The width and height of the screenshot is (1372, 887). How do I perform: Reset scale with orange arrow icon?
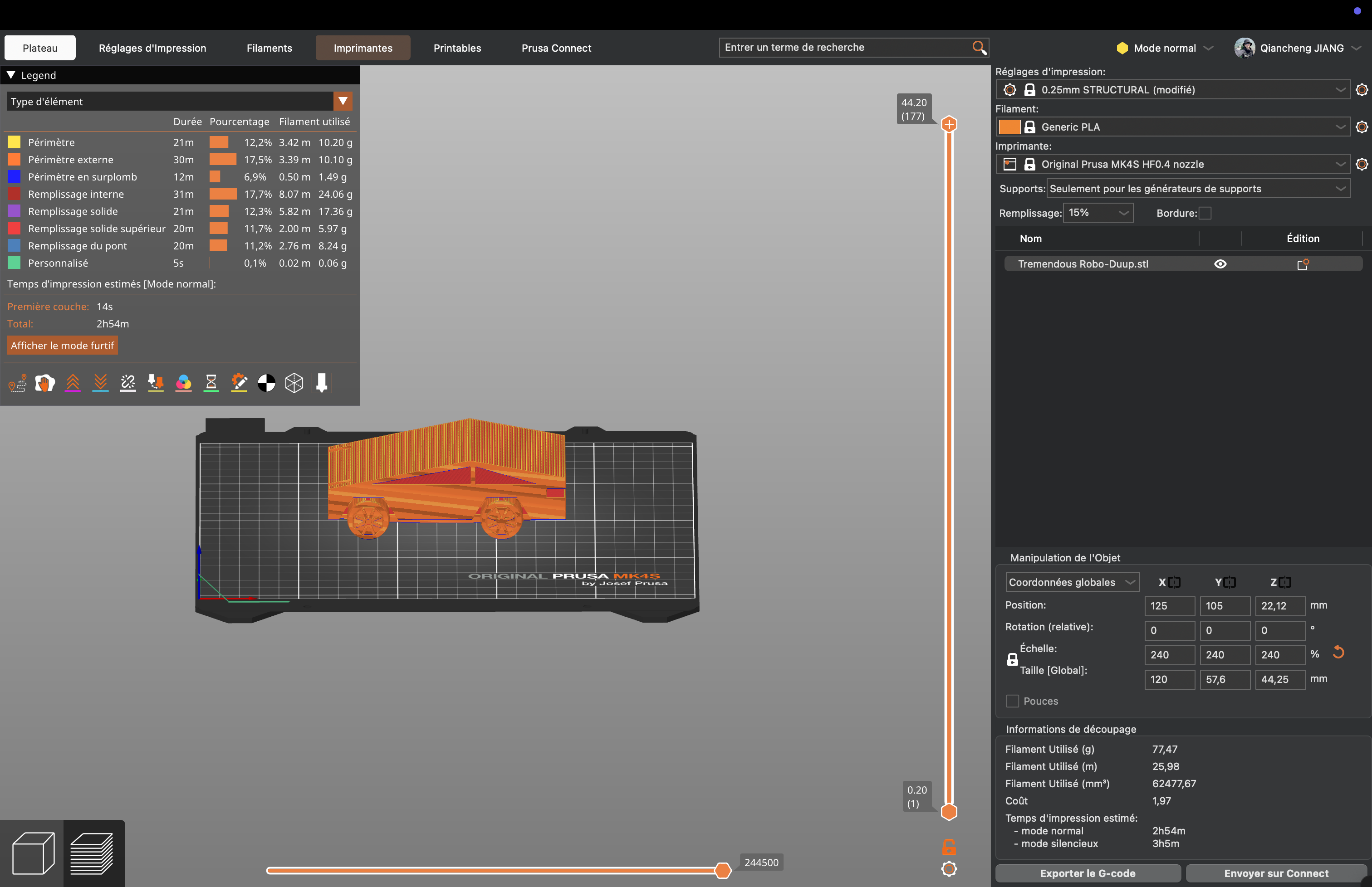click(x=1338, y=653)
